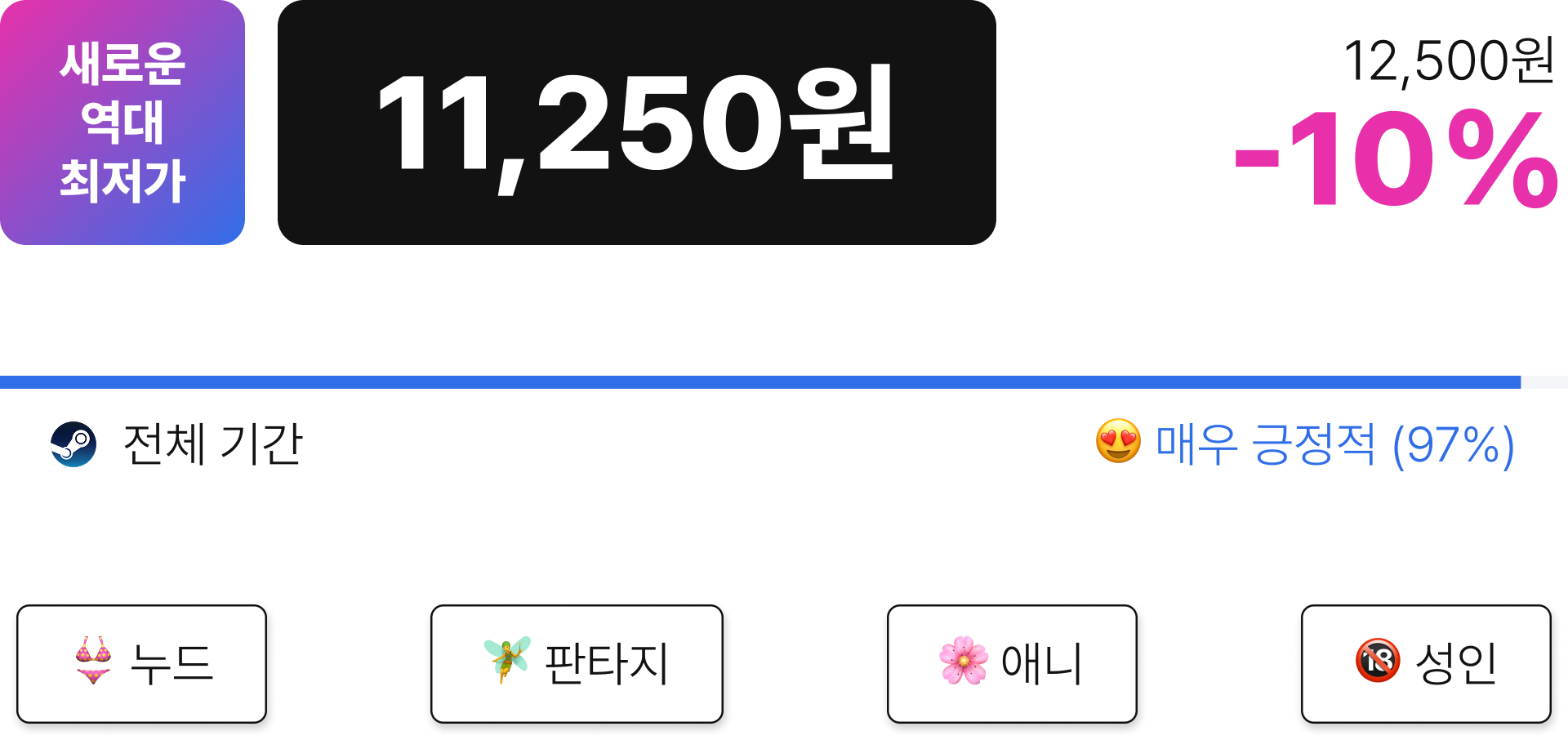Click the 새로운 역대 최저가 gradient badge
1568x740 pixels.
tap(122, 123)
